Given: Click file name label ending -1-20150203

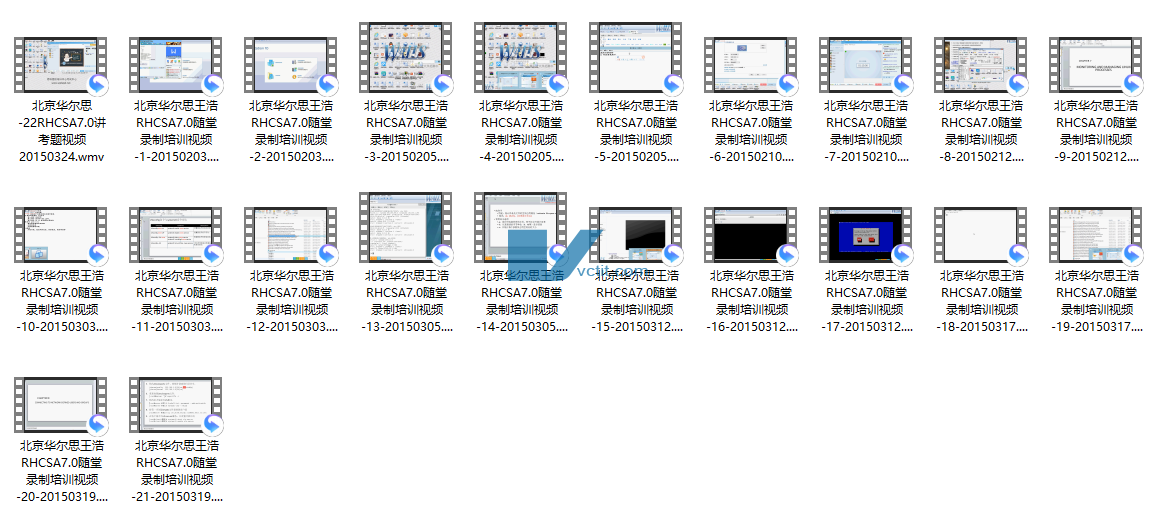Looking at the screenshot, I should 177,131.
